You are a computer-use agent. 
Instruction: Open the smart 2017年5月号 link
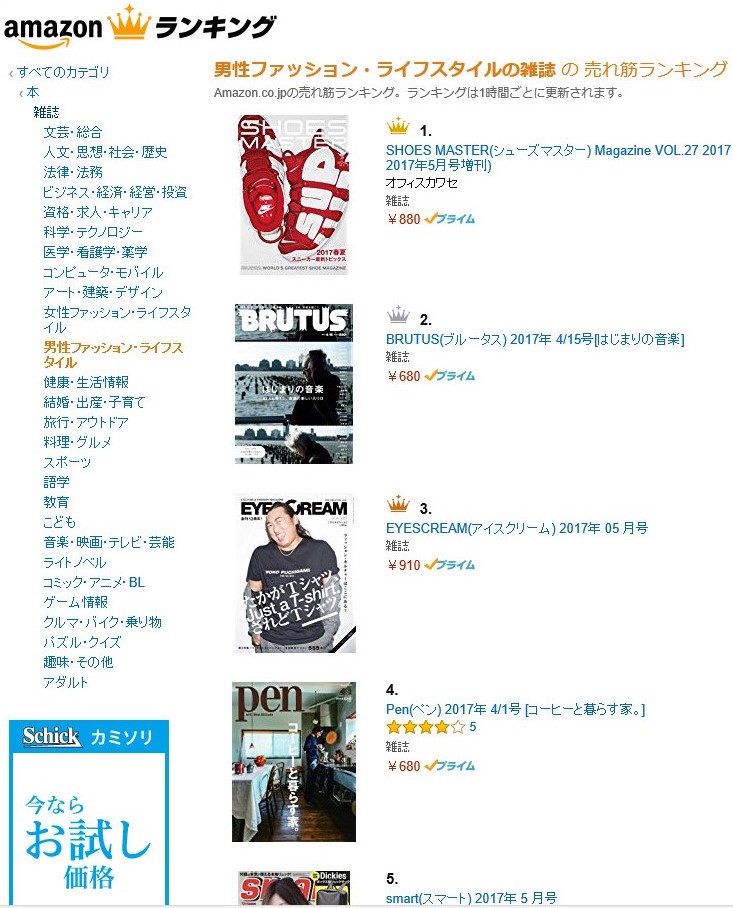(x=471, y=898)
